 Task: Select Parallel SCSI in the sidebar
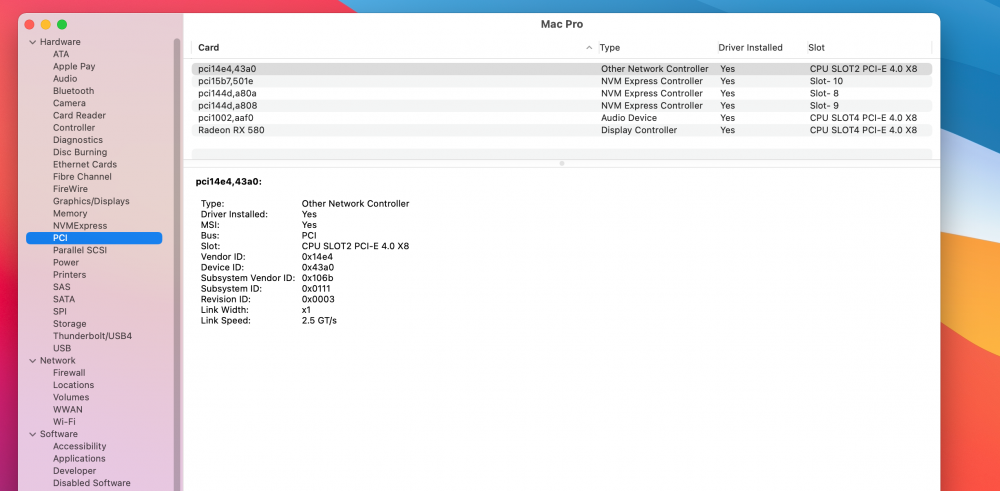pyautogui.click(x=80, y=250)
